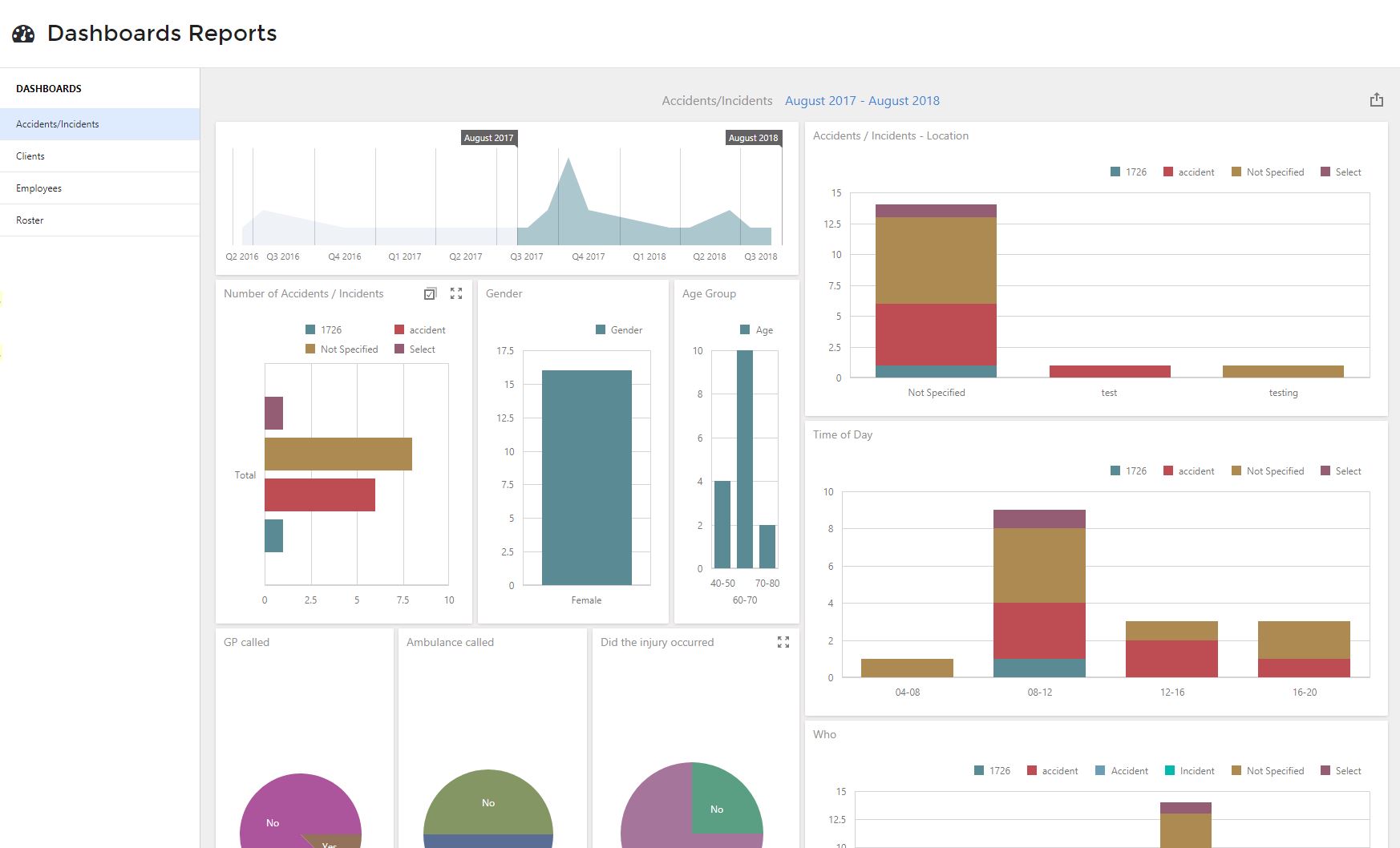
Task: Open the Accidents/Incidents dashboard in sidebar
Action: [x=99, y=124]
